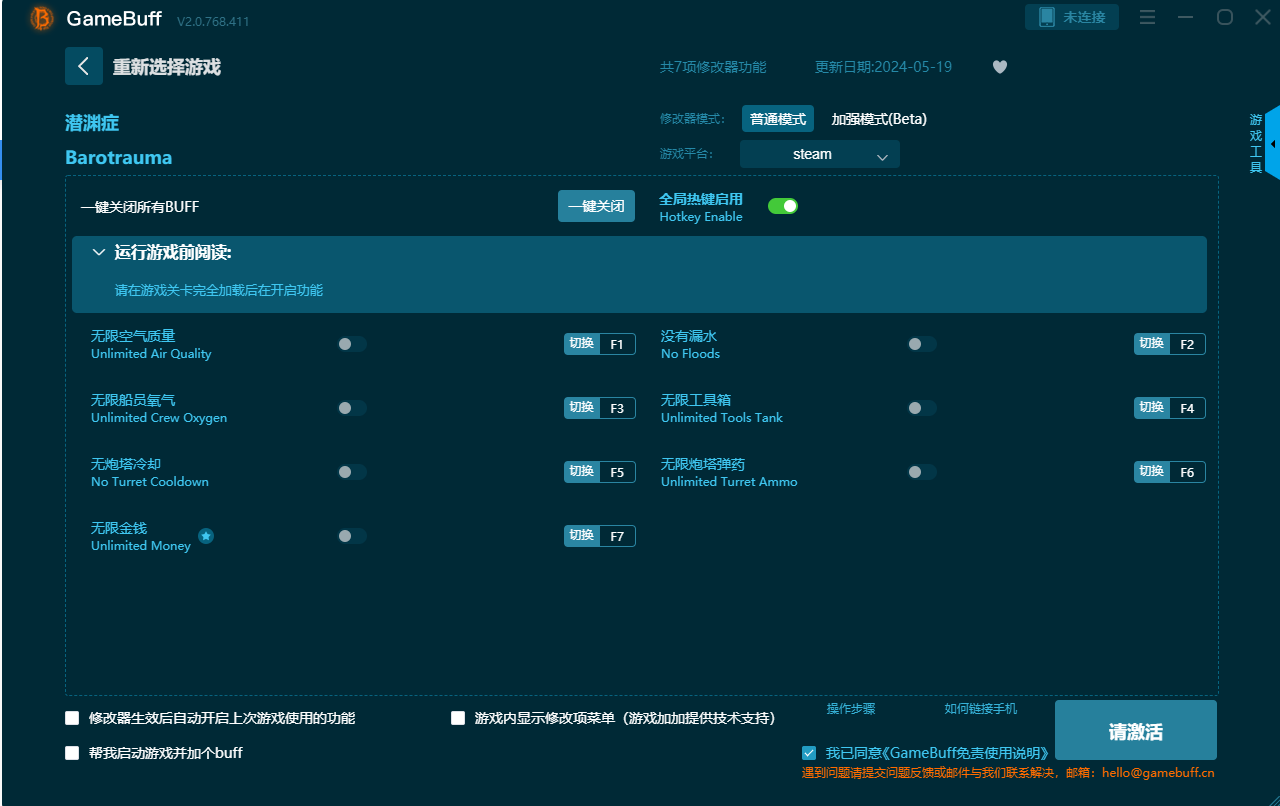This screenshot has height=806, width=1280.
Task: Minimize the GameBuff window
Action: 1186,17
